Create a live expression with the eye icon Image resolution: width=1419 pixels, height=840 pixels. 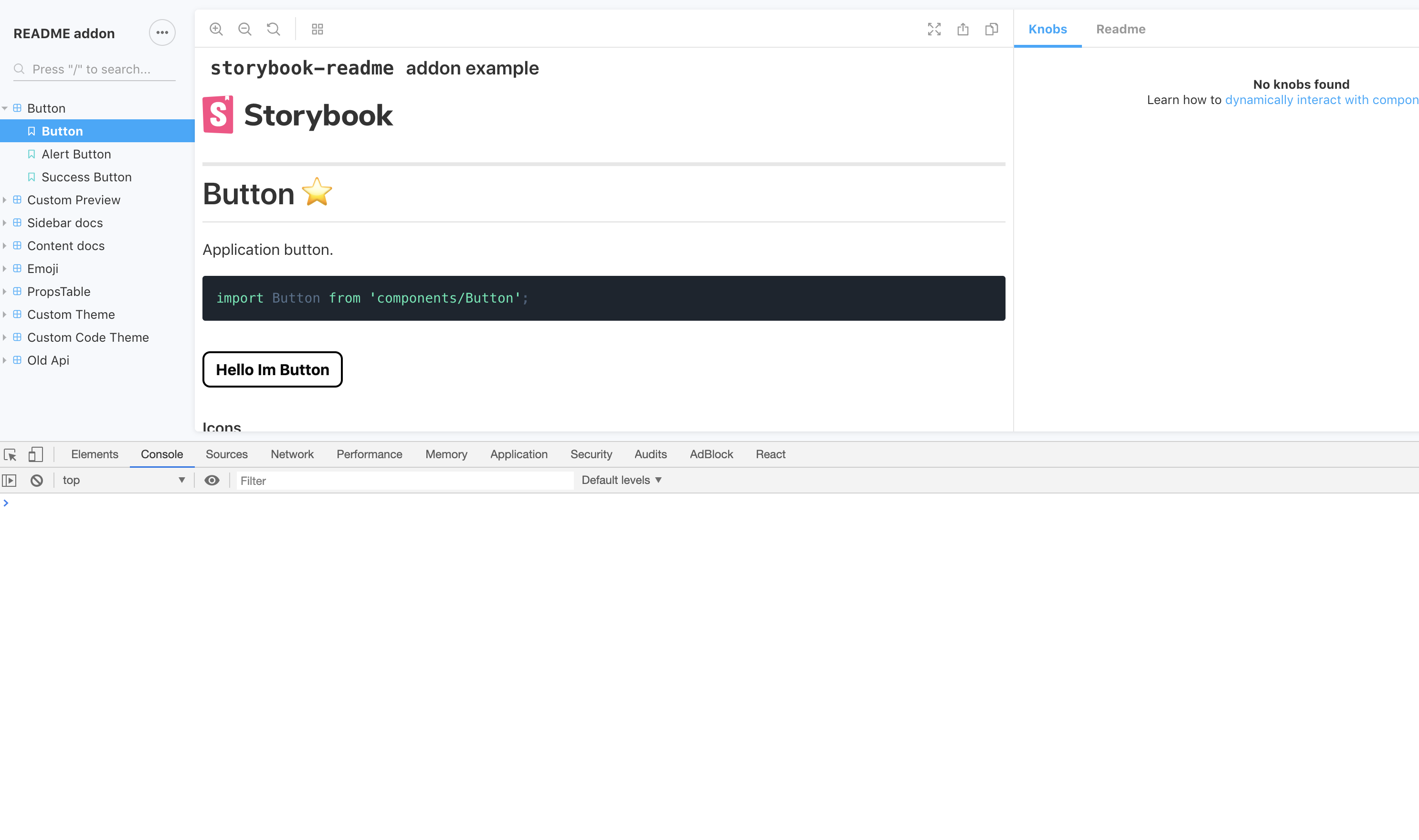click(212, 481)
